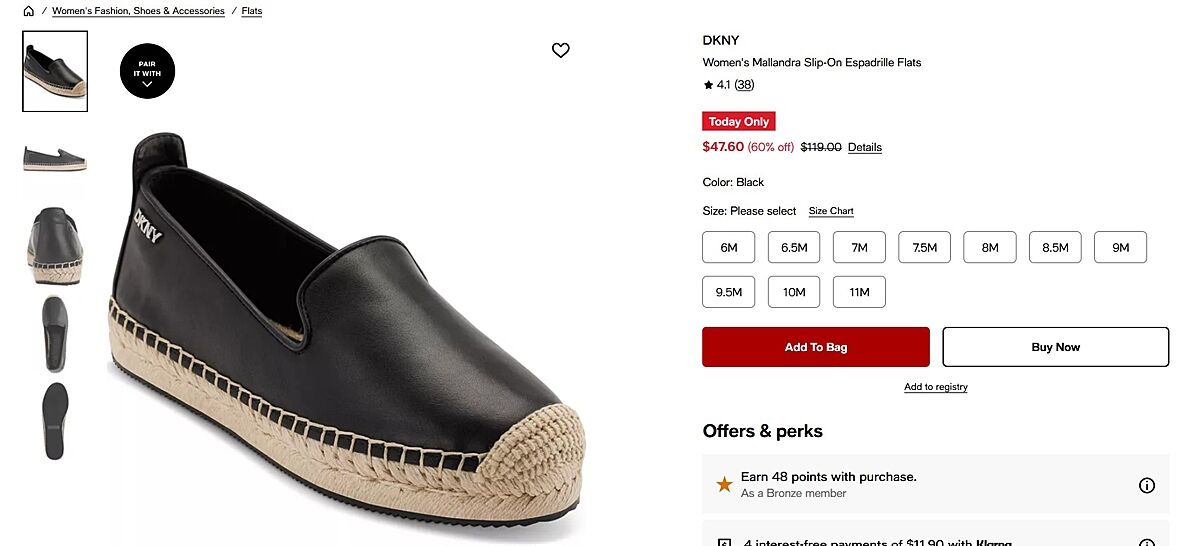
Task: Select size 7.5M
Action: (x=924, y=247)
